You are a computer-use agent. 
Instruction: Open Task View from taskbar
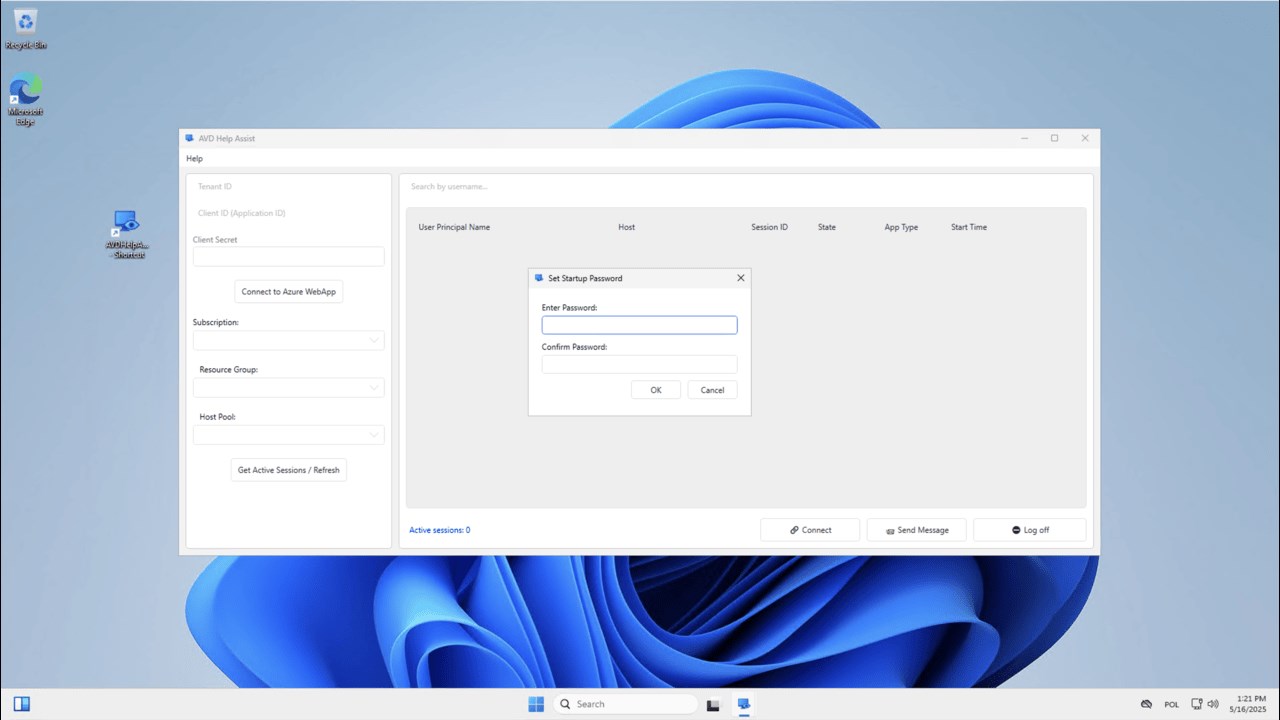(713, 704)
